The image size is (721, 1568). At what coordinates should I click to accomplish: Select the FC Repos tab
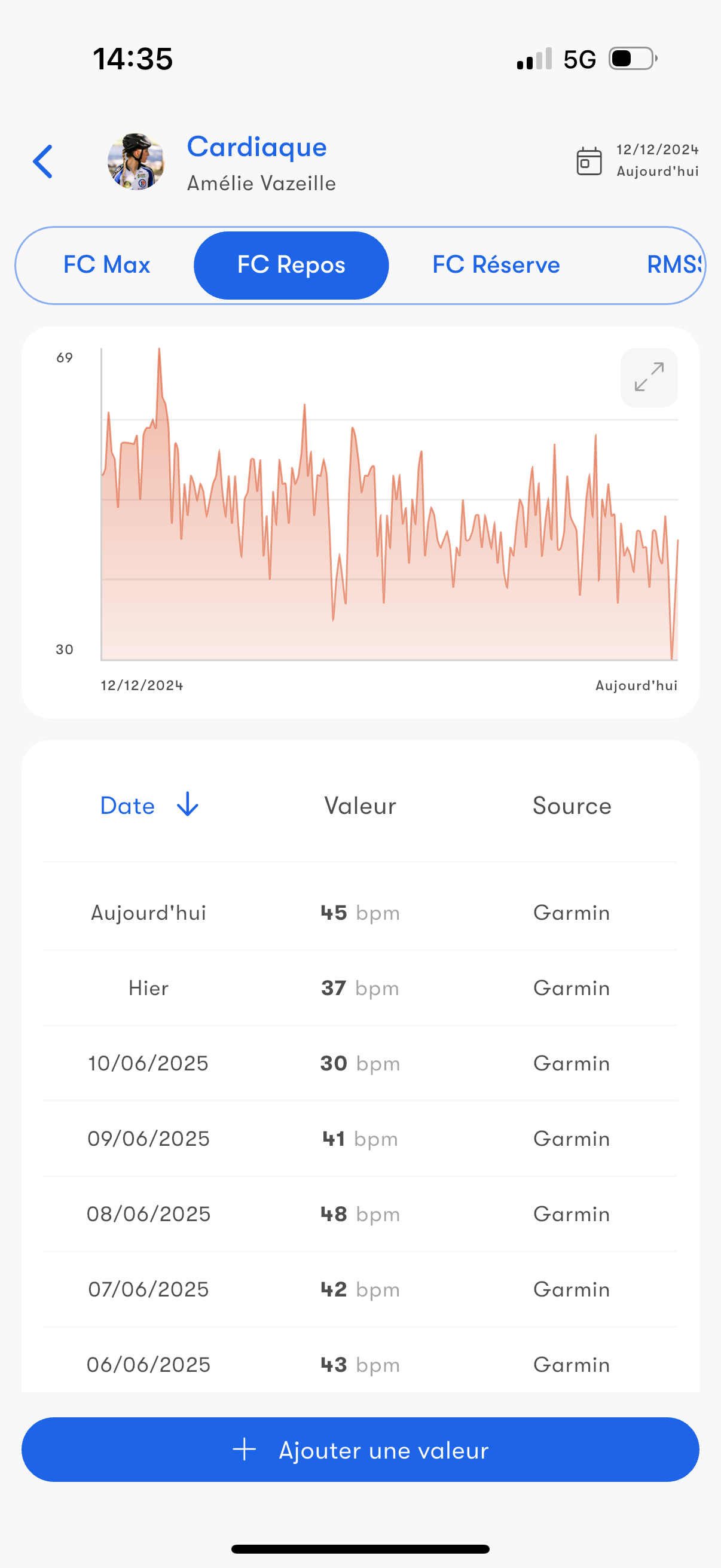point(291,265)
